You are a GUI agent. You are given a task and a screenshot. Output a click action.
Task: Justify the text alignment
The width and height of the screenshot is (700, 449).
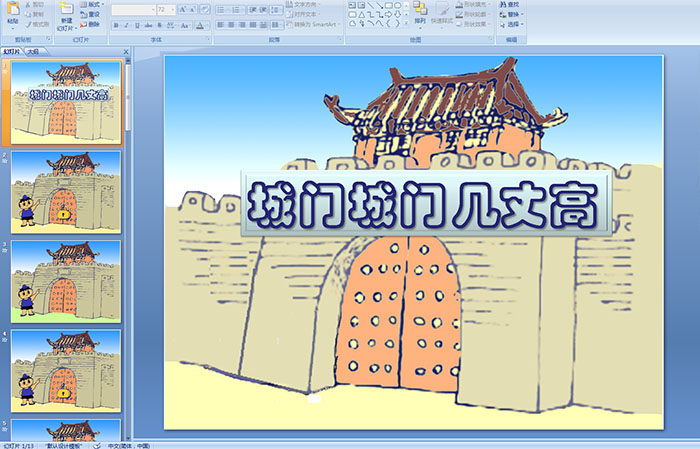253,25
